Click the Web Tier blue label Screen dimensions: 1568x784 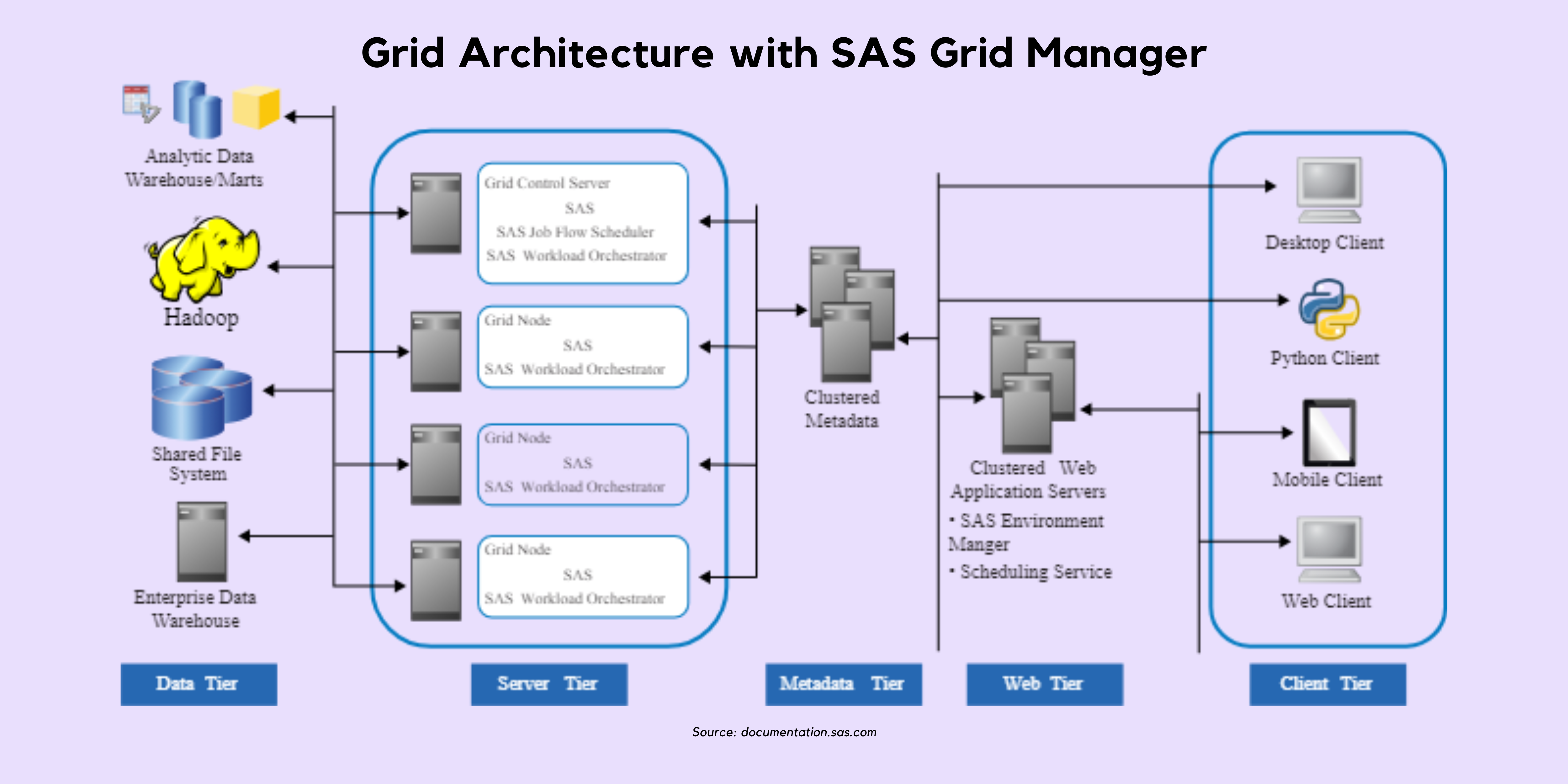coord(1045,684)
